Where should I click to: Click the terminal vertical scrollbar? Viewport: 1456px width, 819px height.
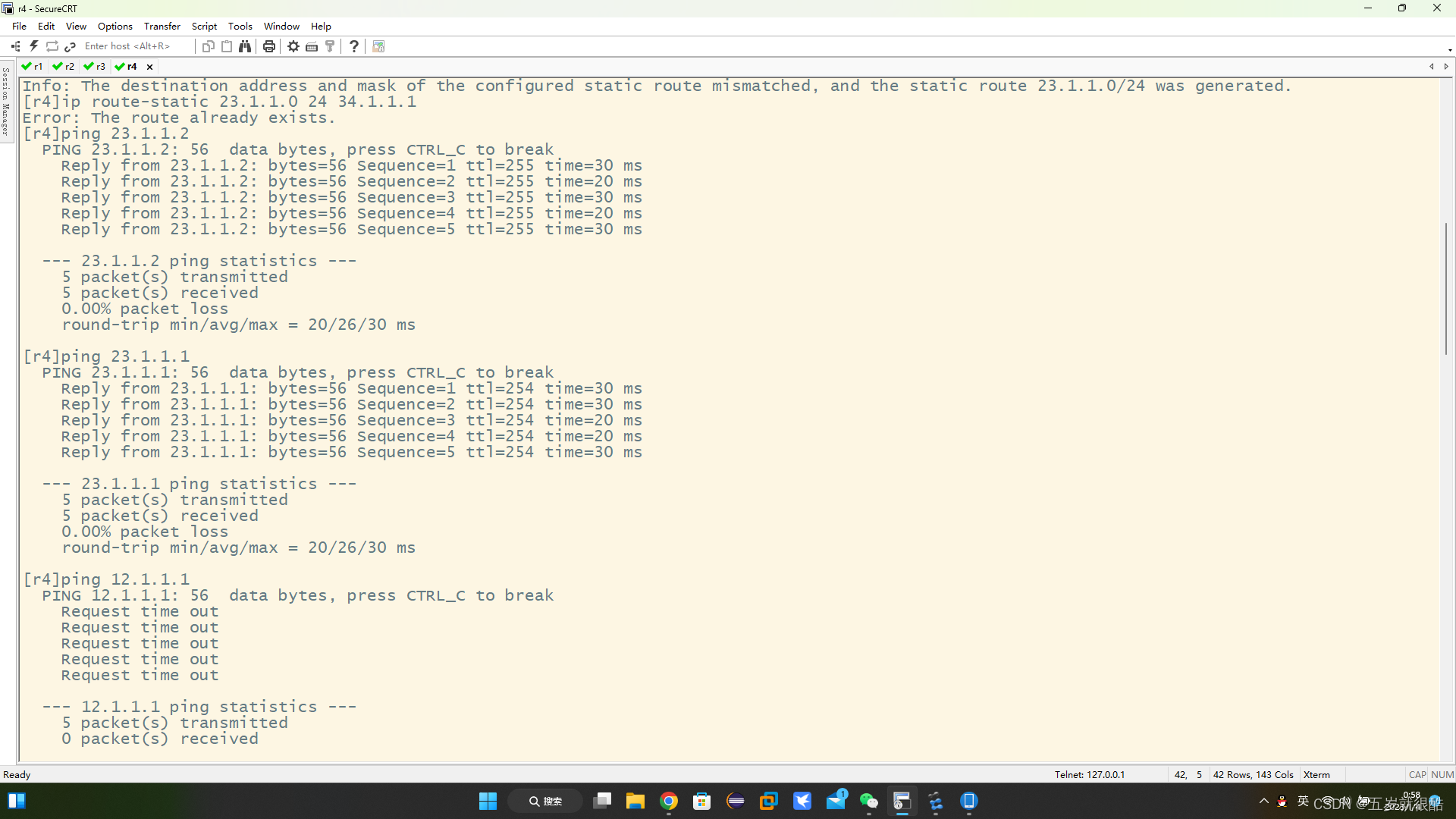[x=1446, y=288]
